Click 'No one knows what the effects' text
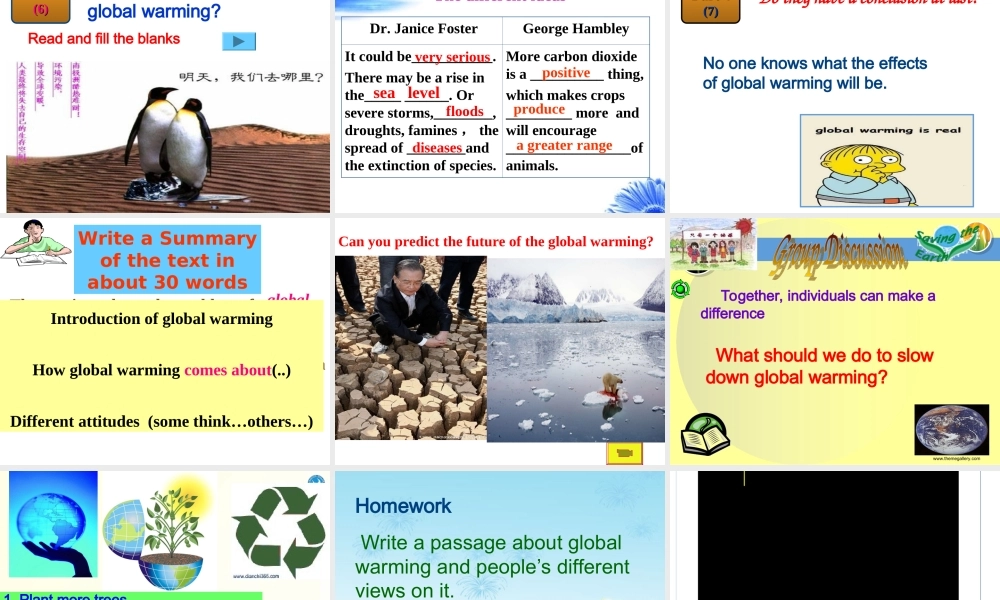Viewport: 1000px width, 600px height. point(814,63)
